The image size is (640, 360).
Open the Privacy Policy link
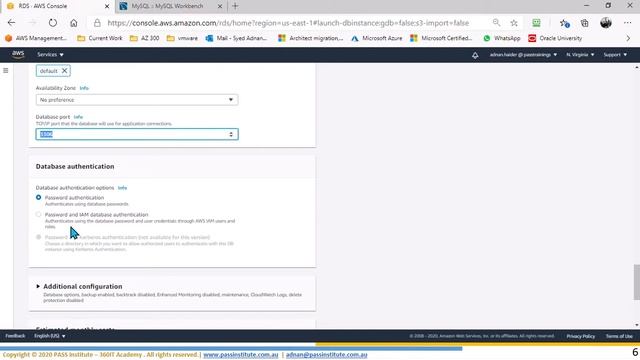click(x=580, y=336)
